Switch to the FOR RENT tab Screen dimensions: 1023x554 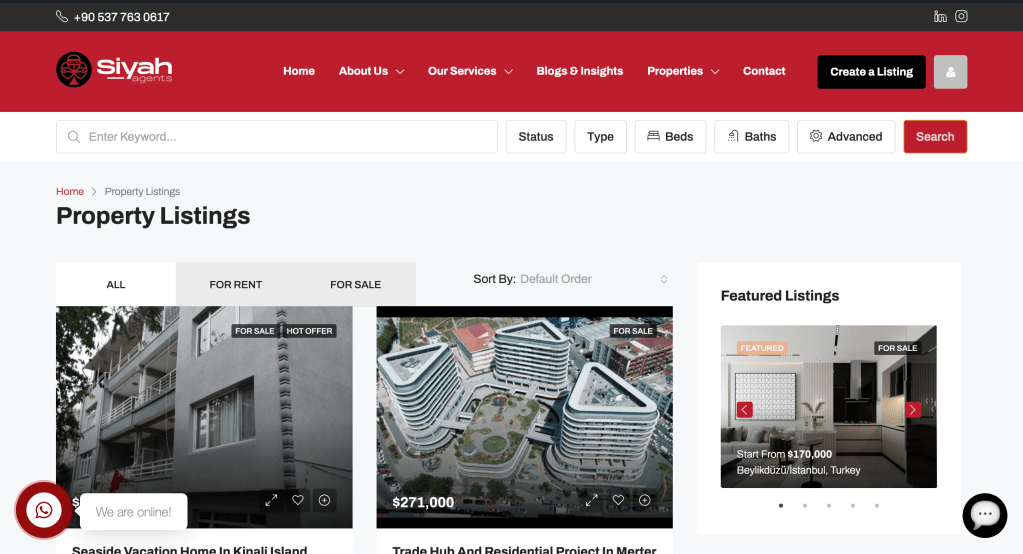(x=235, y=285)
